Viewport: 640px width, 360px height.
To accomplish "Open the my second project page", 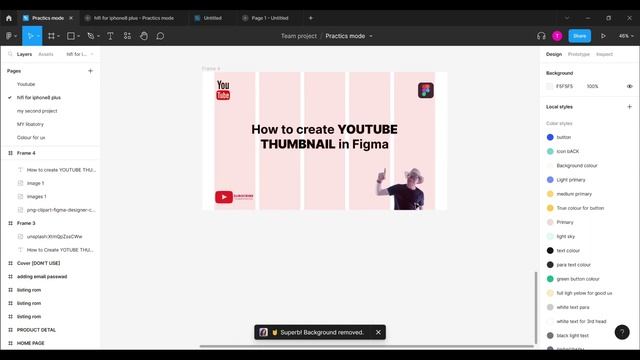I will pos(37,111).
